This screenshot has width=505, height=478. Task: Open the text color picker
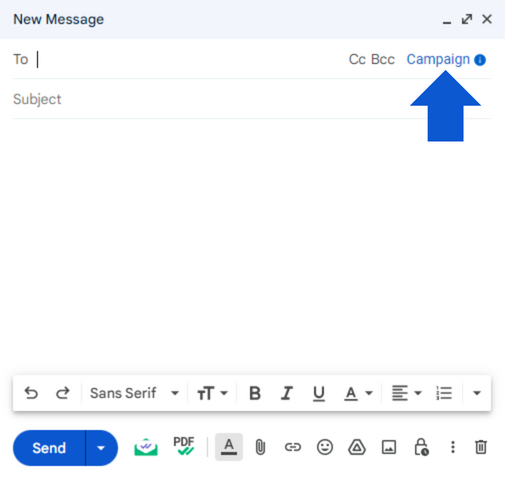(x=358, y=393)
